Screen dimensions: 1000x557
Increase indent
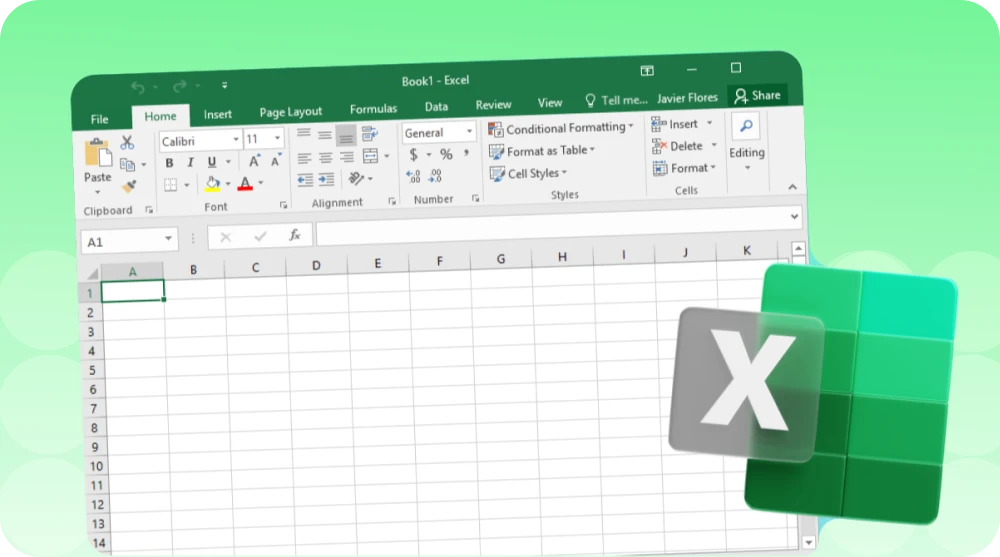click(327, 179)
